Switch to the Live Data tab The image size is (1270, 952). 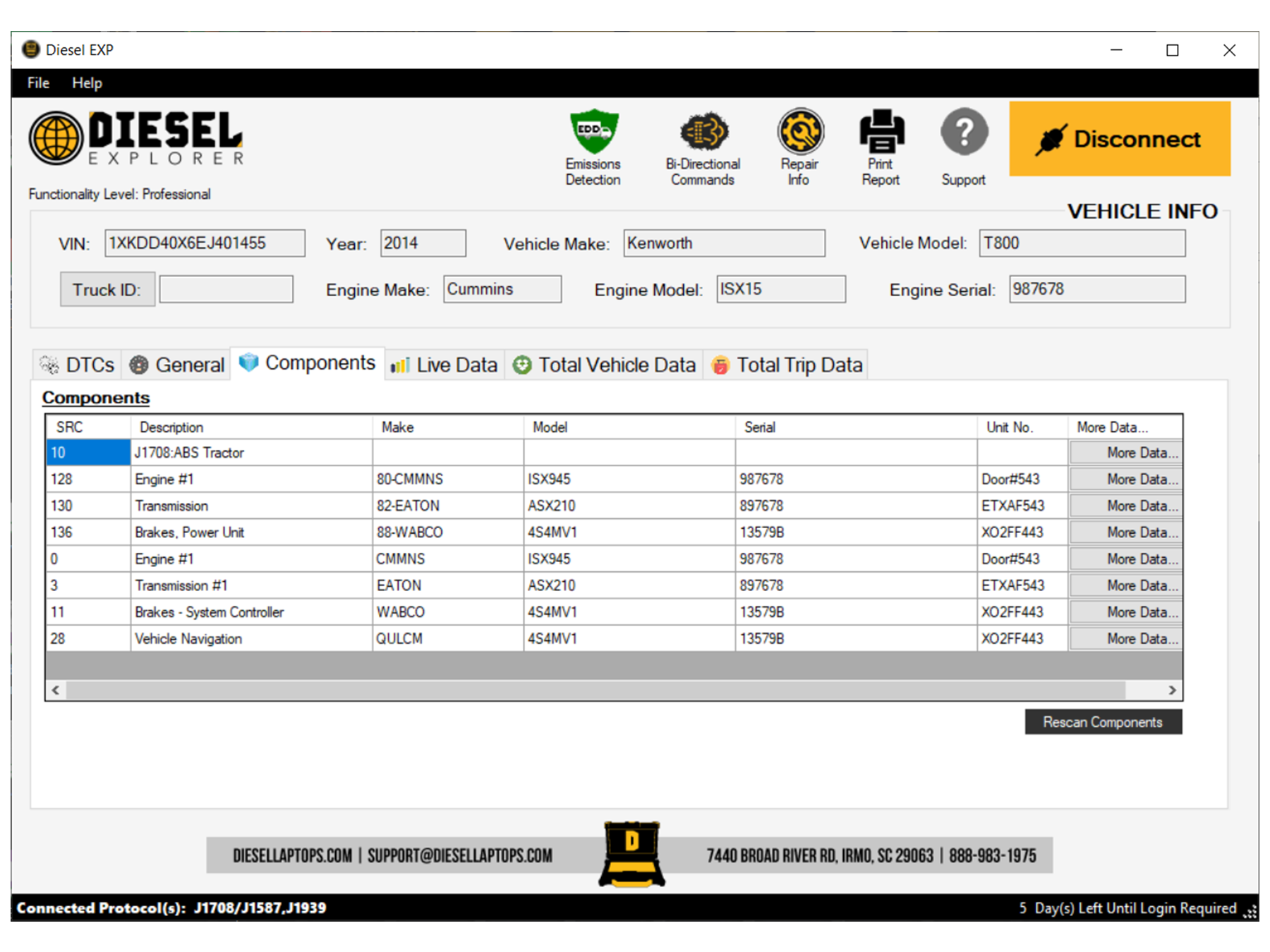tap(445, 365)
